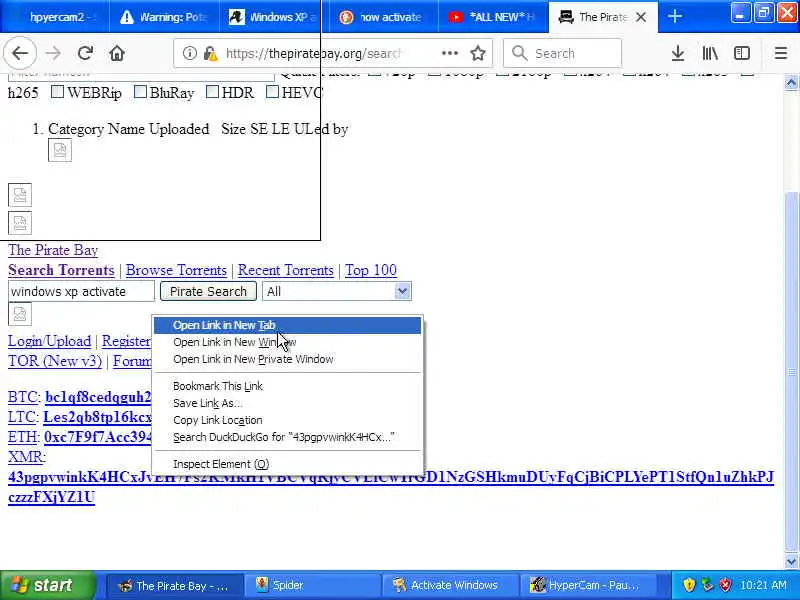Screen dimensions: 800x600
Task: Click the insecure connection padlock icon
Action: 210,53
